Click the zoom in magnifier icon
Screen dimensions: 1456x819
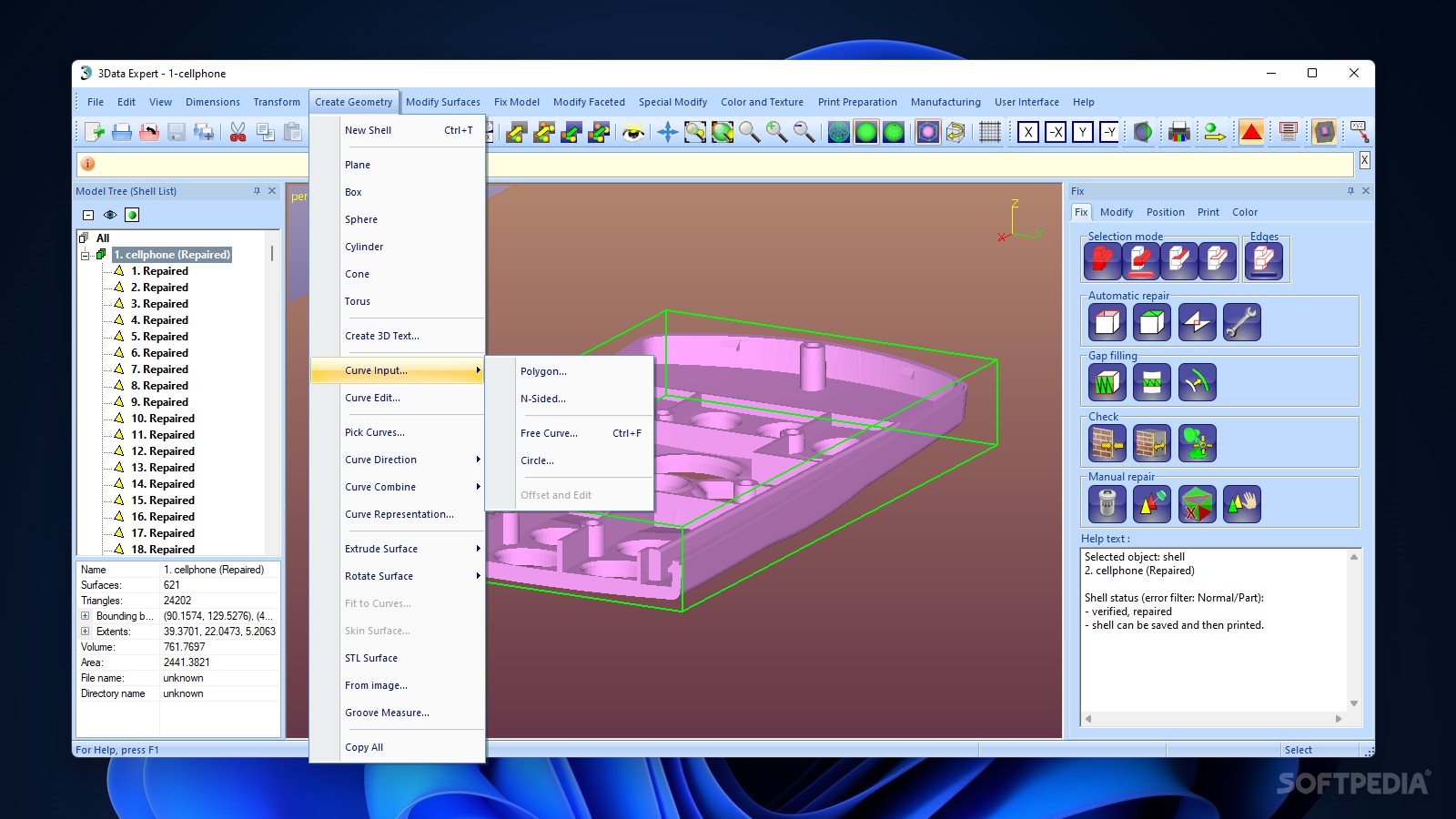(776, 133)
